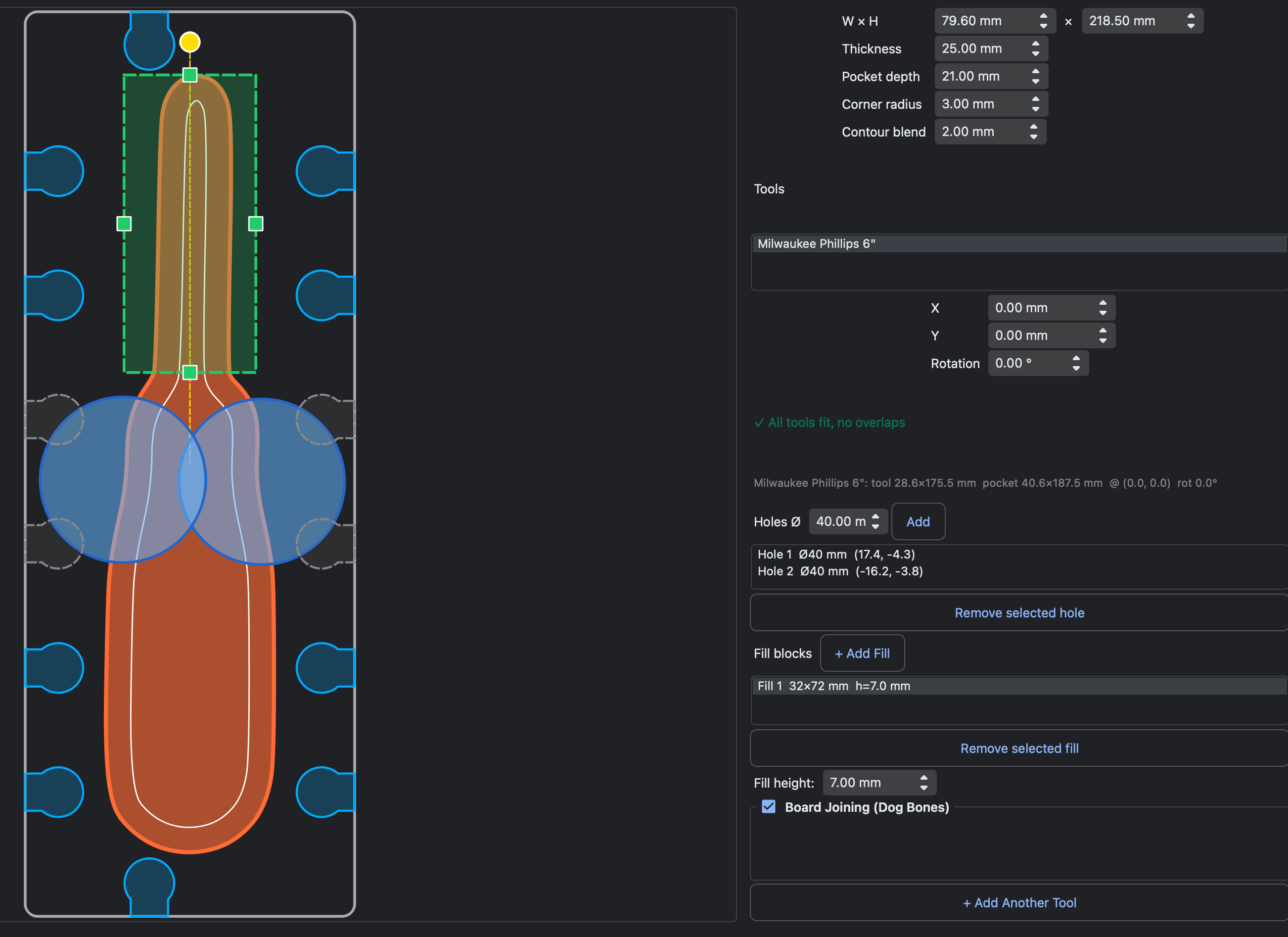Click the right green resize handle
The width and height of the screenshot is (1288, 937).
[256, 224]
